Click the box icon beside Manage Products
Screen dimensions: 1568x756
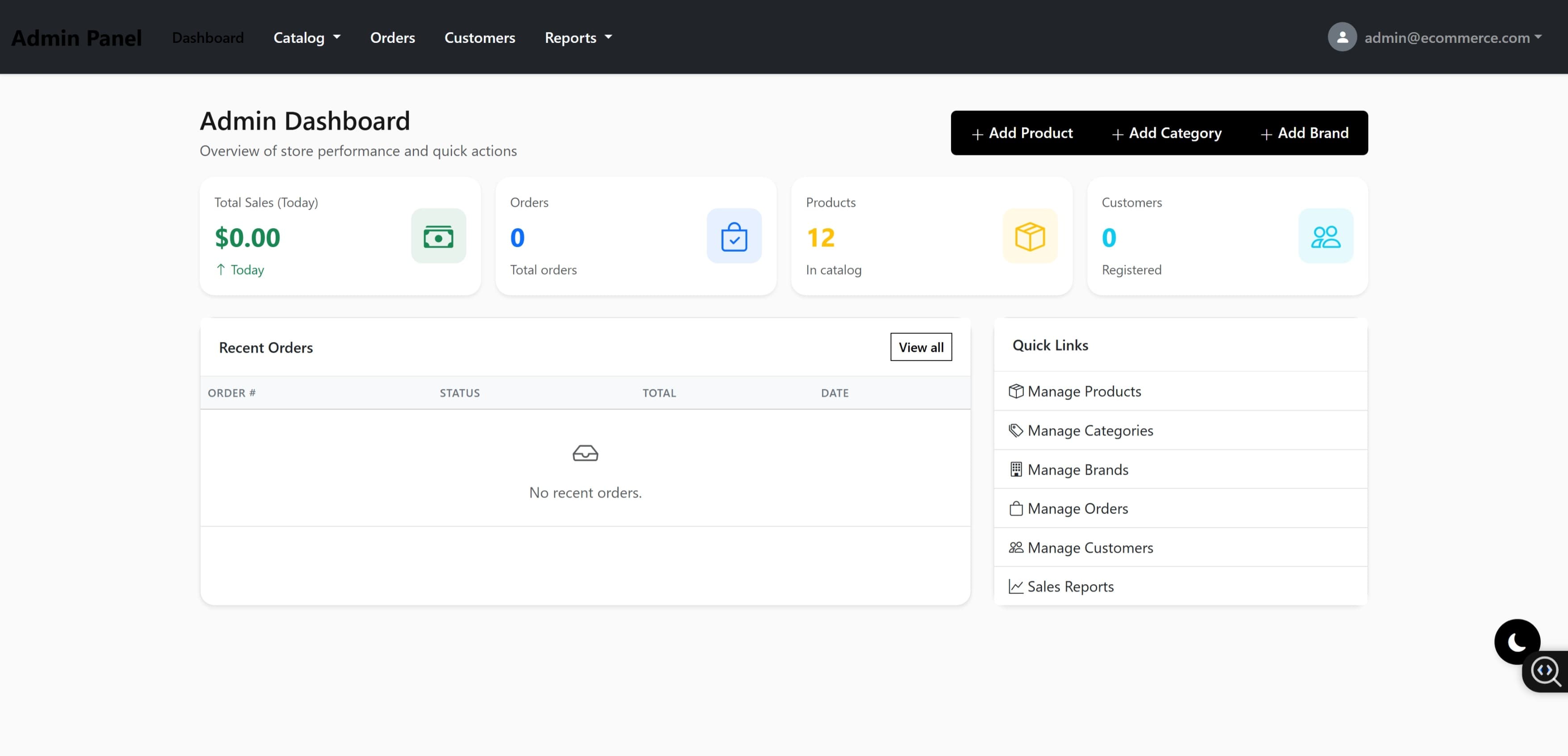pos(1016,391)
